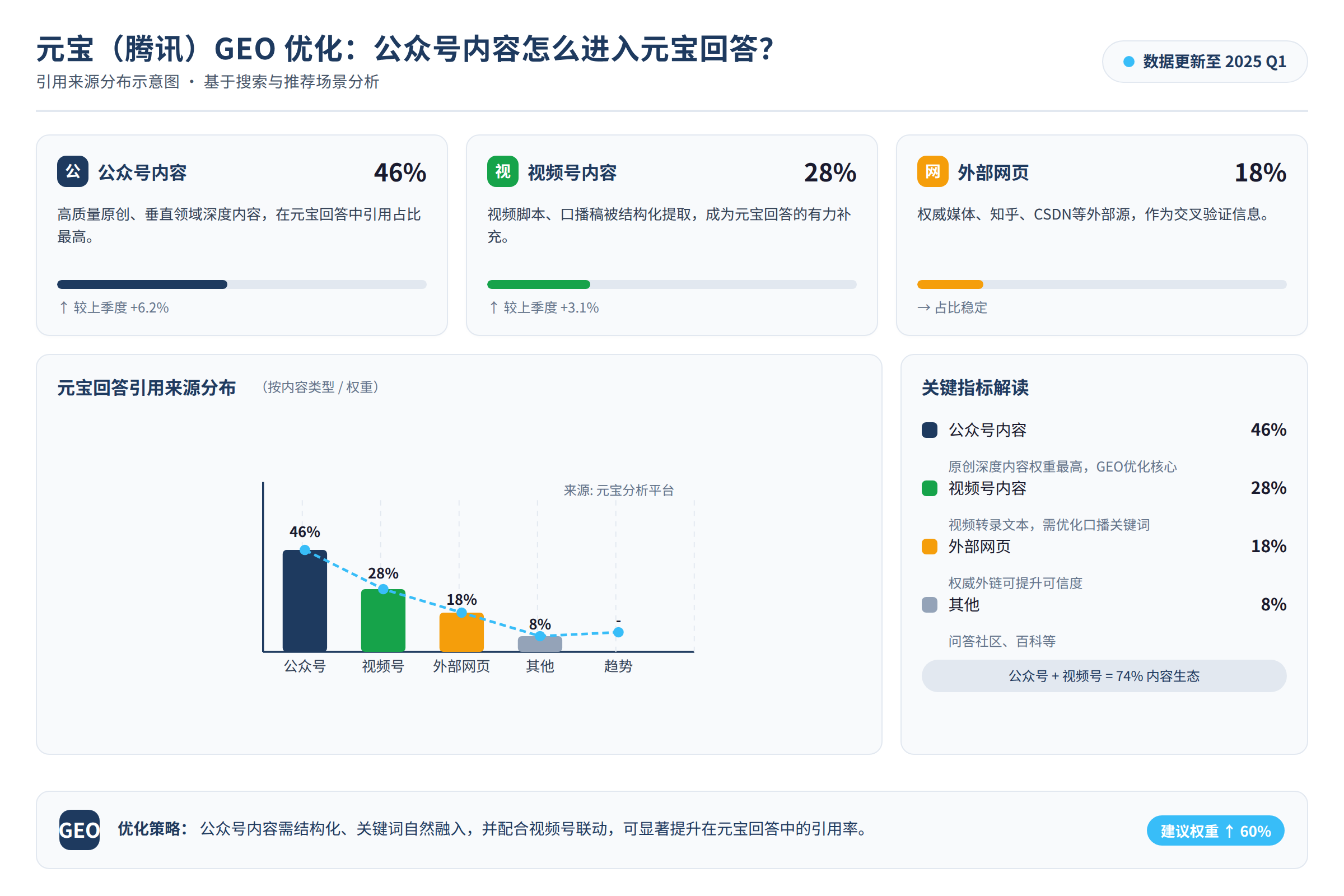The width and height of the screenshot is (1344, 896).
Task: Click the 优化策略 label in the bottom bar
Action: (x=152, y=829)
